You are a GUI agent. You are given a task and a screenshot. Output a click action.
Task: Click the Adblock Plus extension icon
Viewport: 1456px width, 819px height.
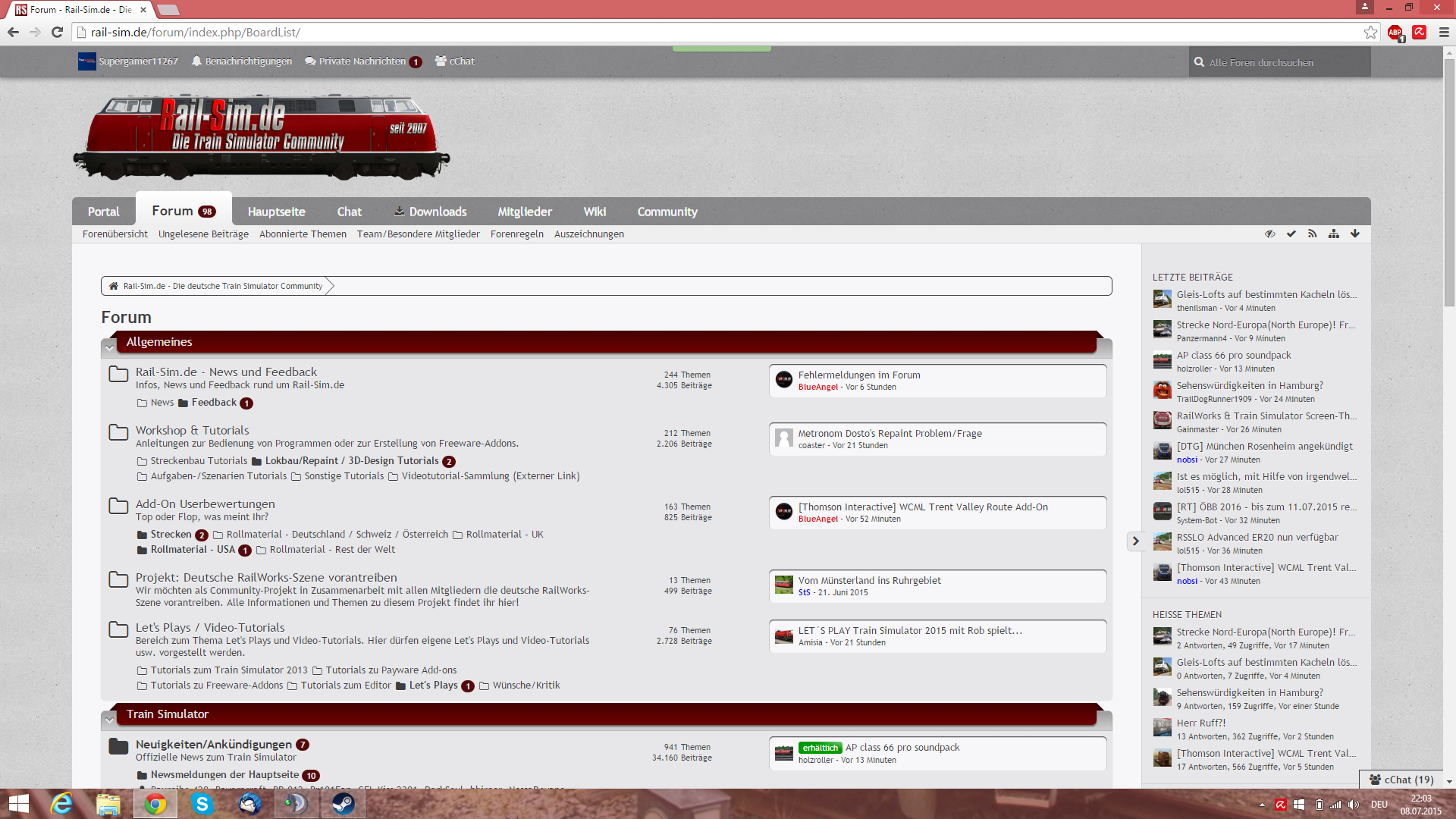[x=1395, y=33]
